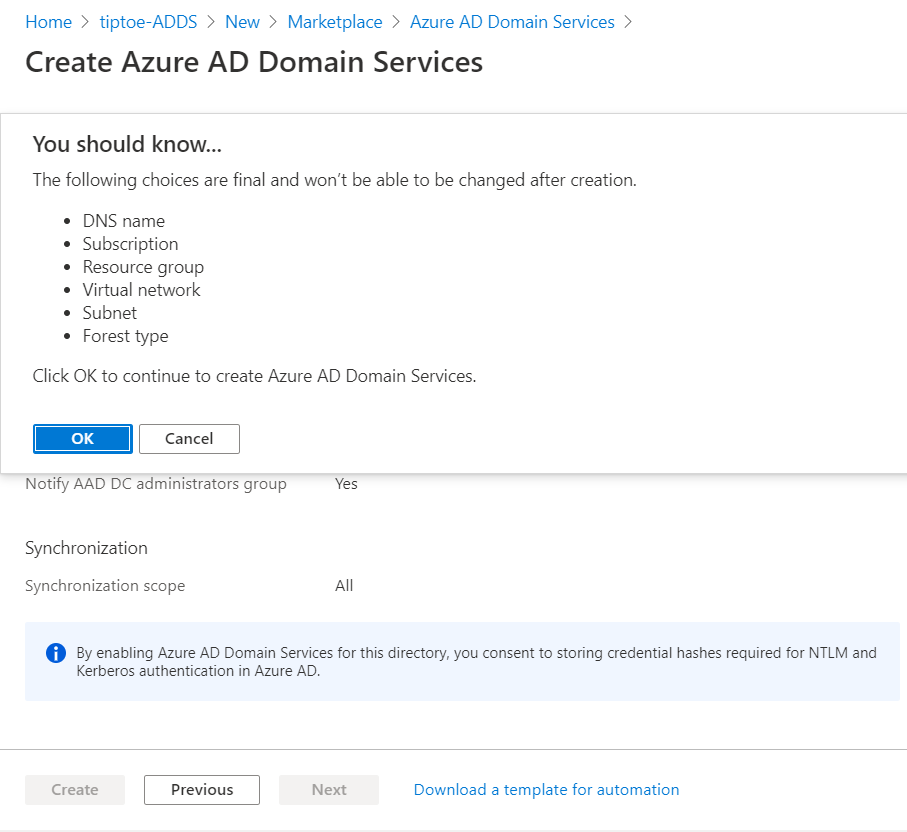
Task: Click the greyed-out Create button
Action: coord(75,790)
